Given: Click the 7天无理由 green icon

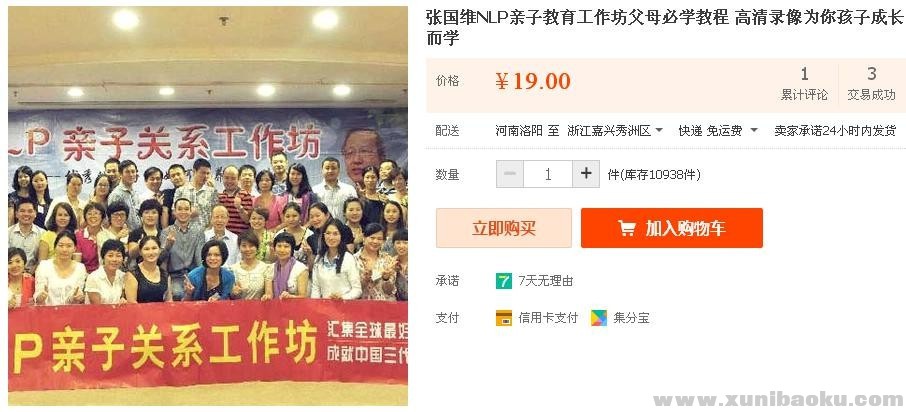Looking at the screenshot, I should click(x=504, y=281).
